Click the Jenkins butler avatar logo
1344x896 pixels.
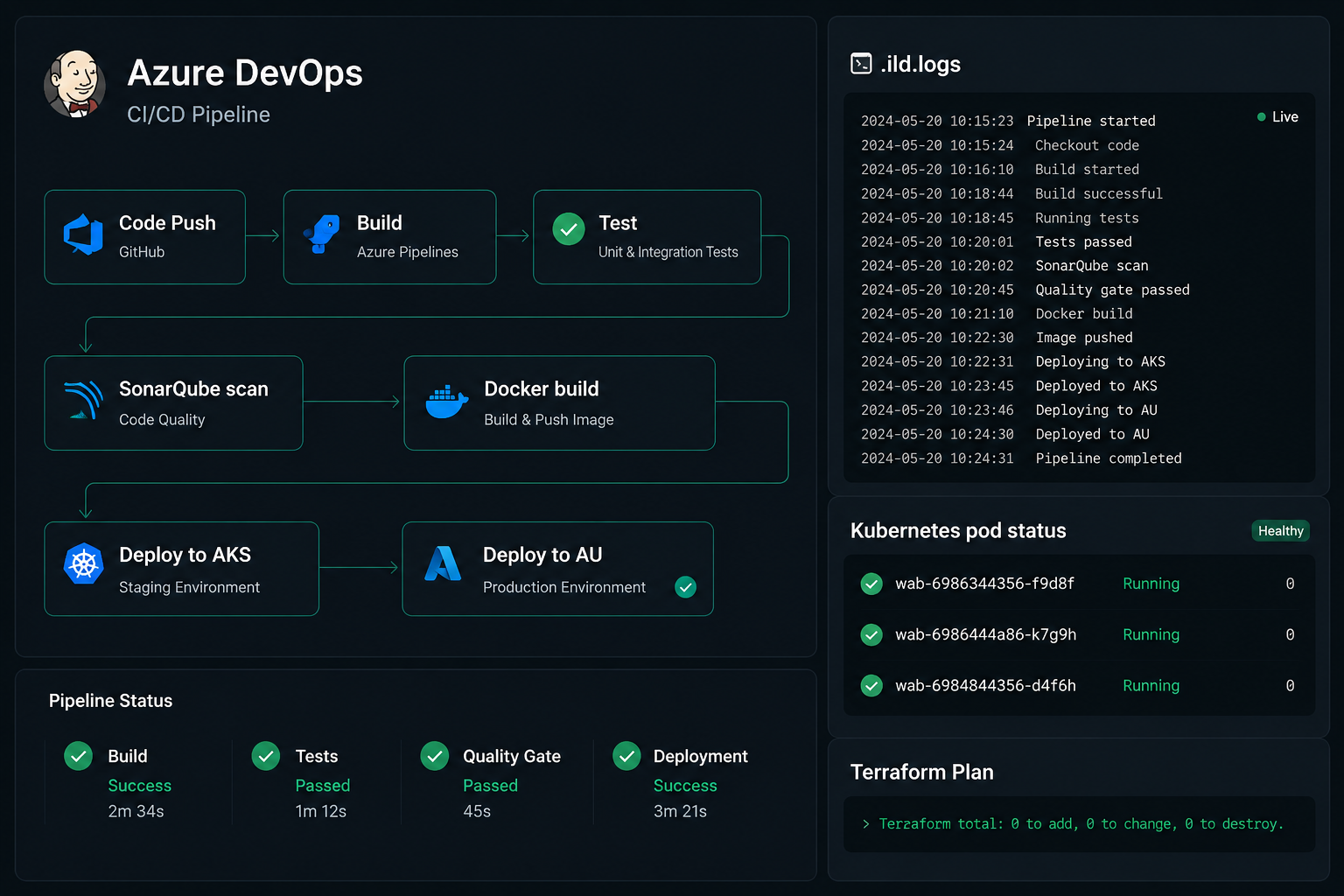(x=75, y=84)
